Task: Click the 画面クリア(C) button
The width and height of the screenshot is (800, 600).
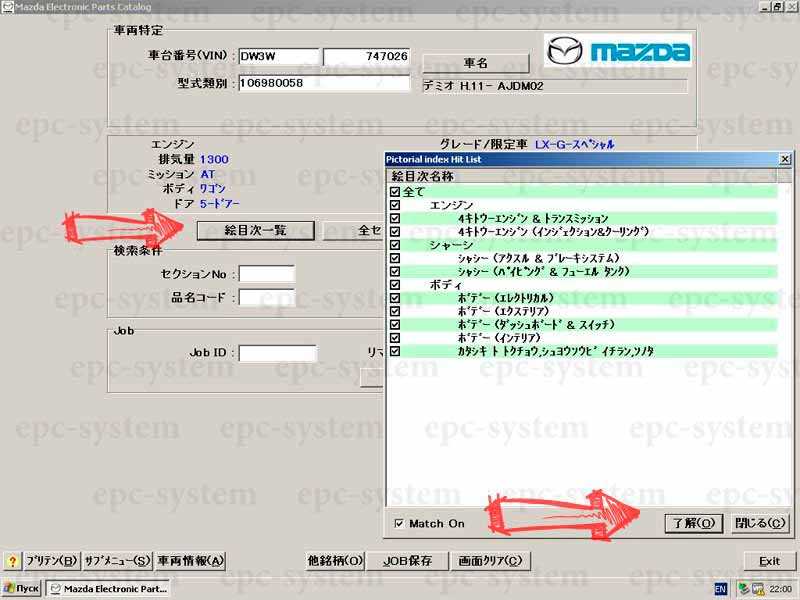Action: coord(490,561)
